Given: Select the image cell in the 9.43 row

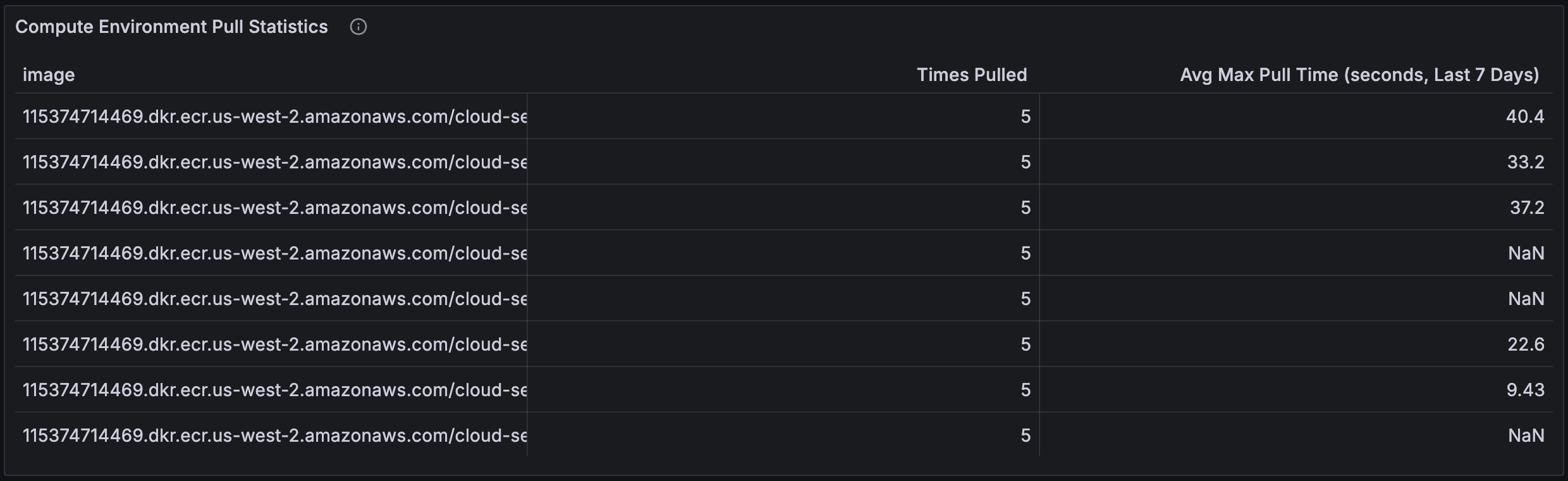Looking at the screenshot, I should [271, 390].
